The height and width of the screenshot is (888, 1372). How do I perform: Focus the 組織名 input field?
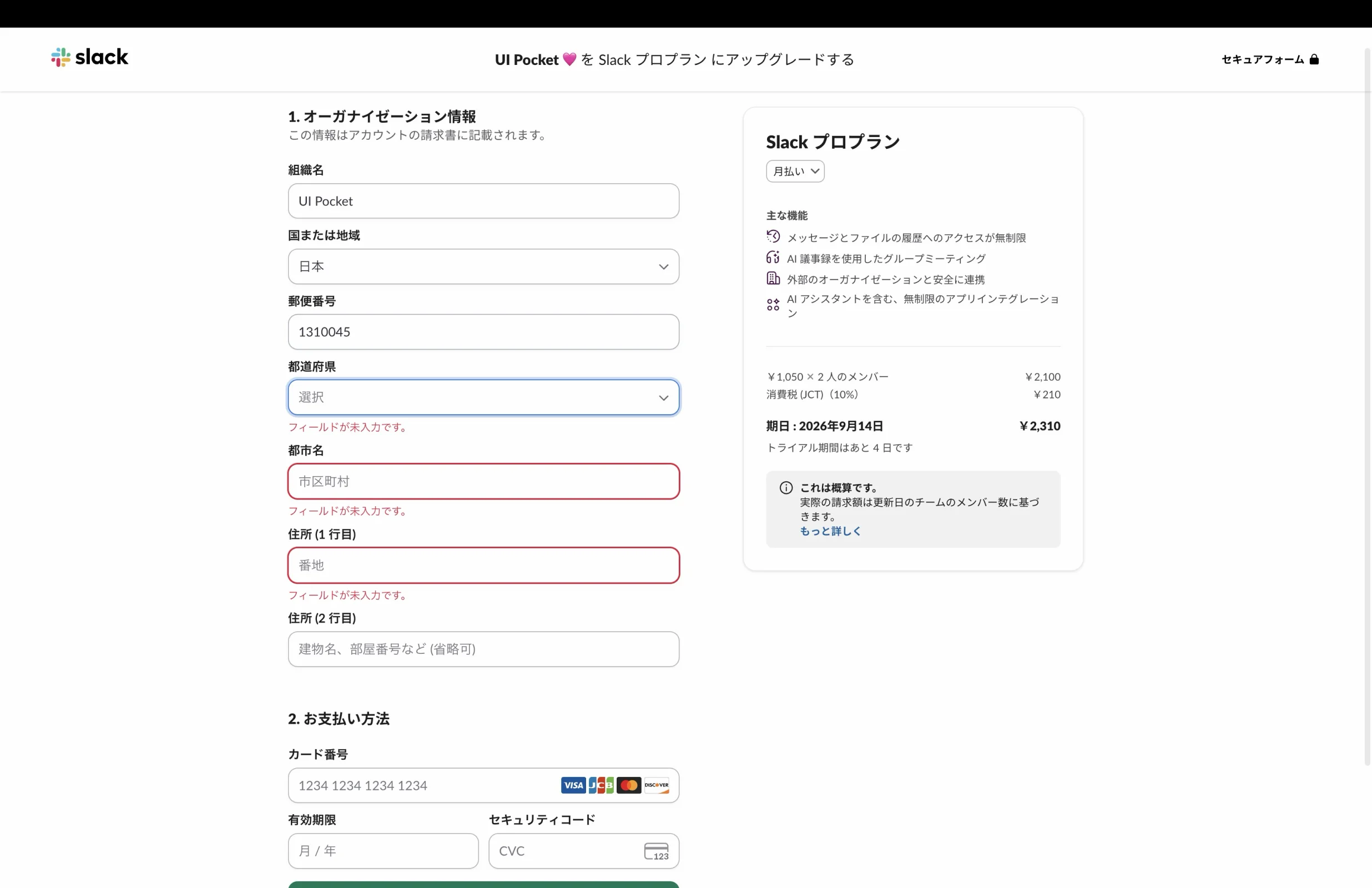coord(483,201)
